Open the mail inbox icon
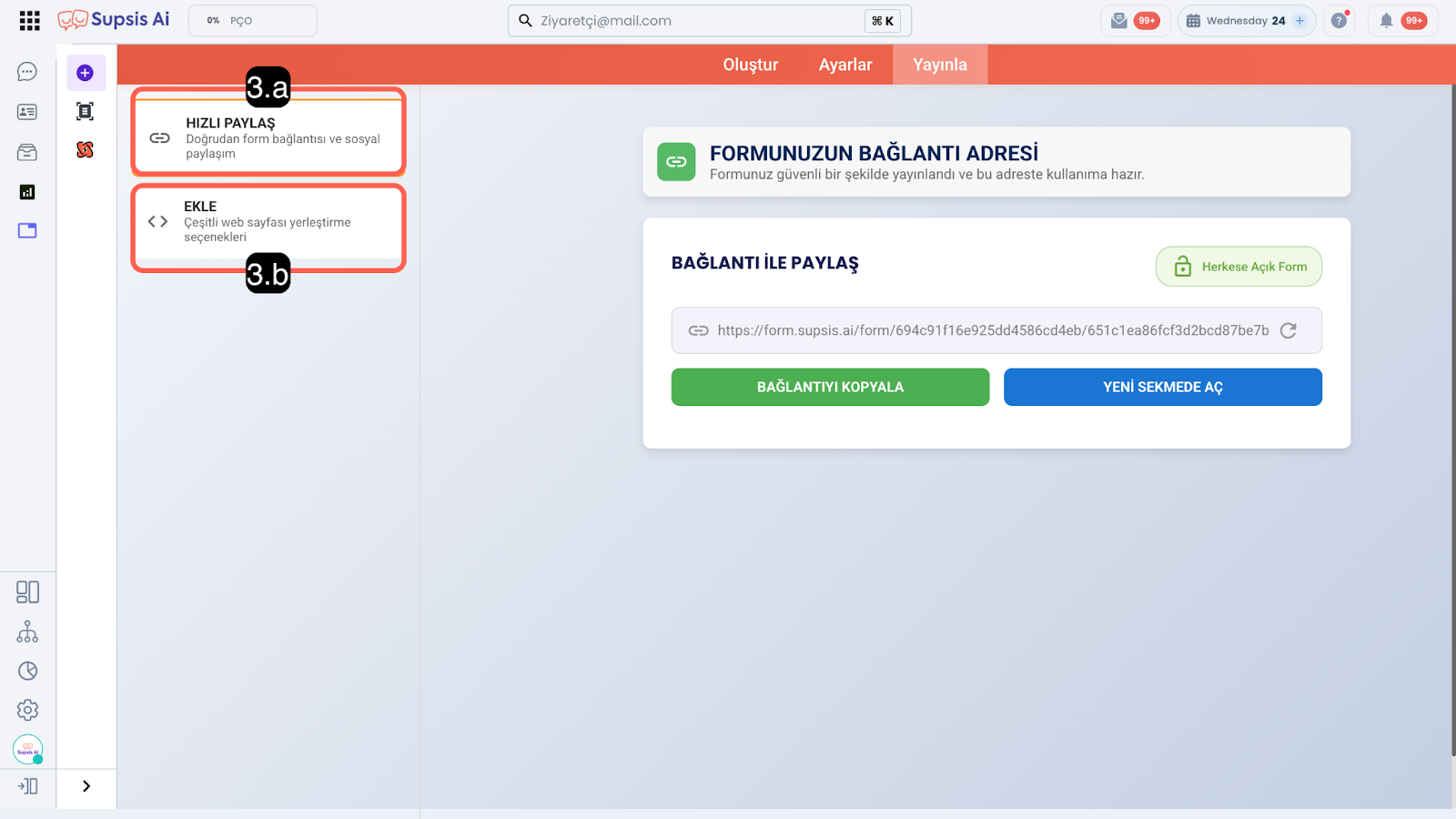Image resolution: width=1456 pixels, height=819 pixels. (x=1119, y=21)
